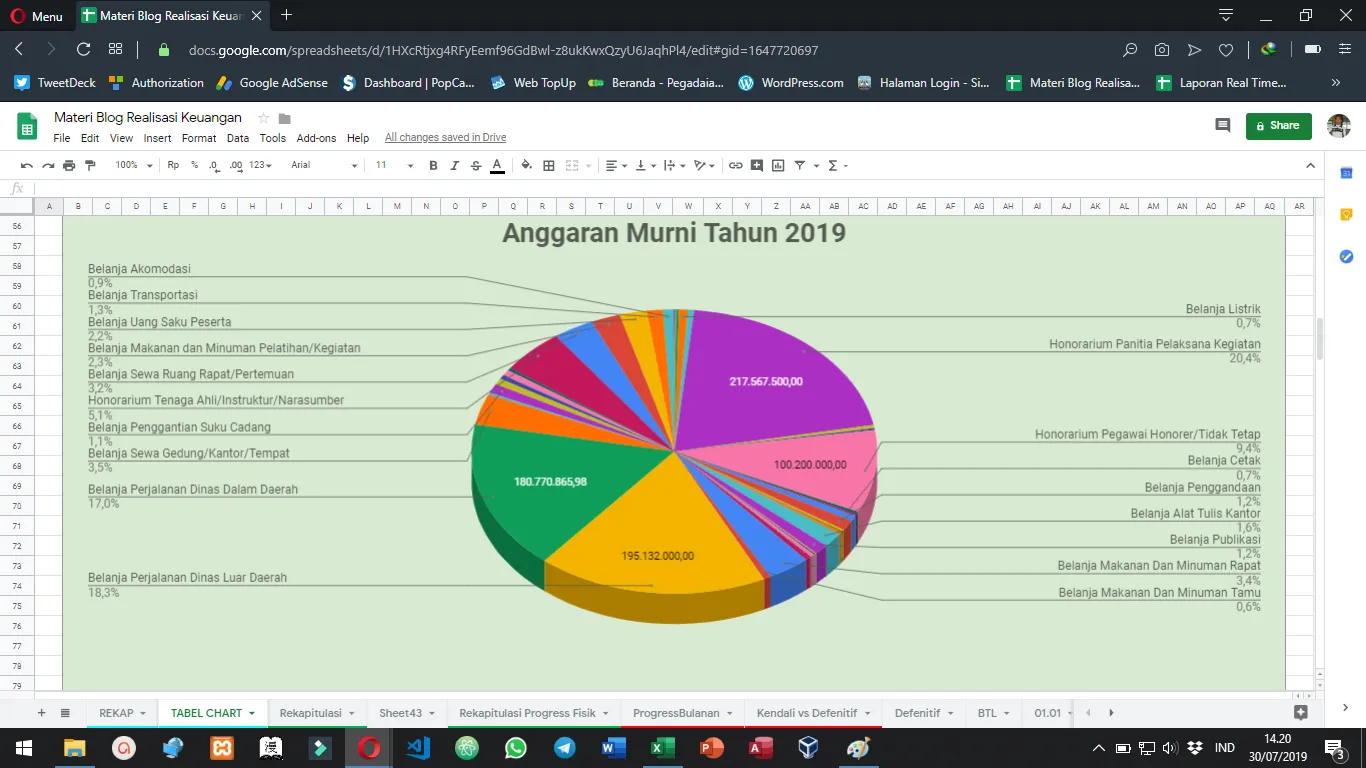Click the green Share button
The image size is (1366, 768).
click(1277, 126)
